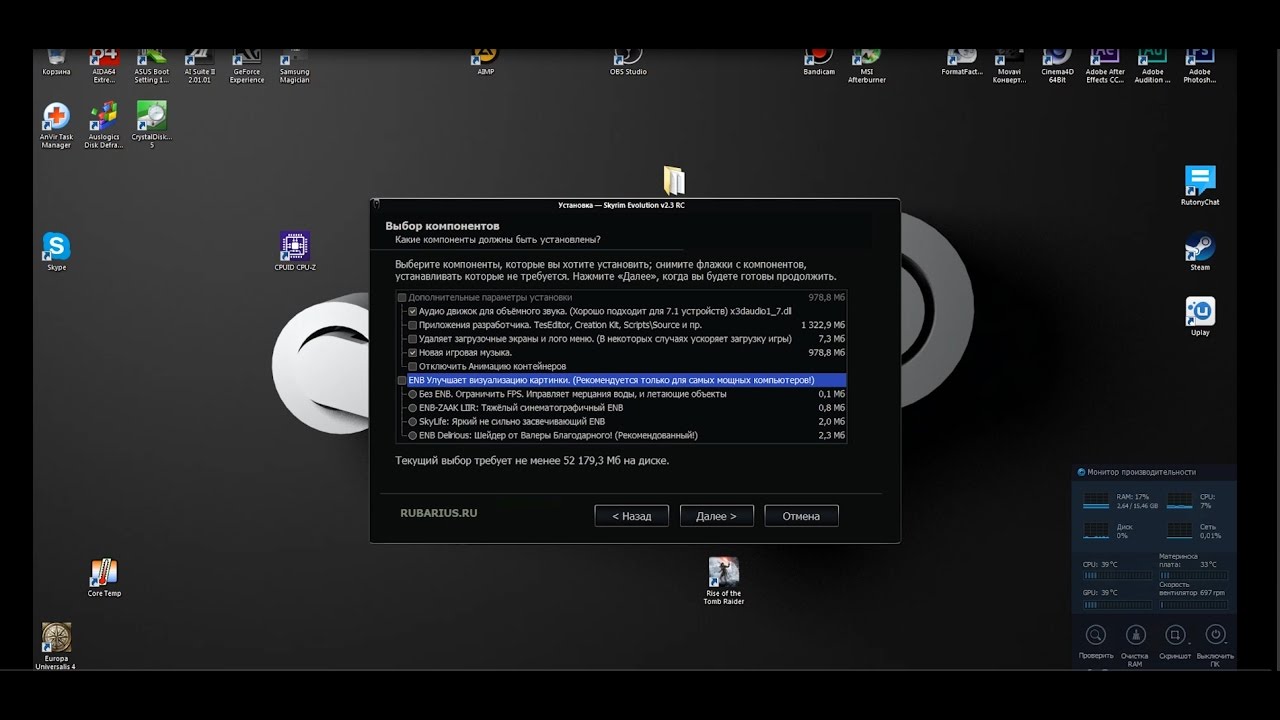Select the Cinema4D 64Bit desktop shortcut

[x=1057, y=65]
